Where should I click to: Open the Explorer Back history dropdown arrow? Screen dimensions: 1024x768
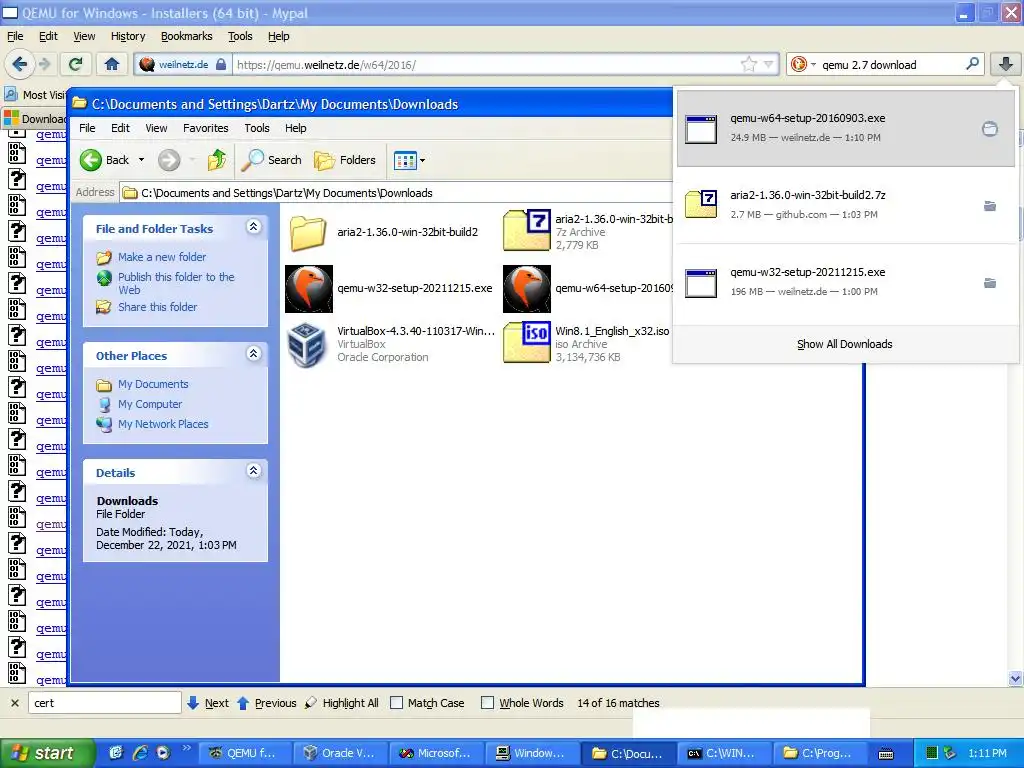tap(141, 160)
